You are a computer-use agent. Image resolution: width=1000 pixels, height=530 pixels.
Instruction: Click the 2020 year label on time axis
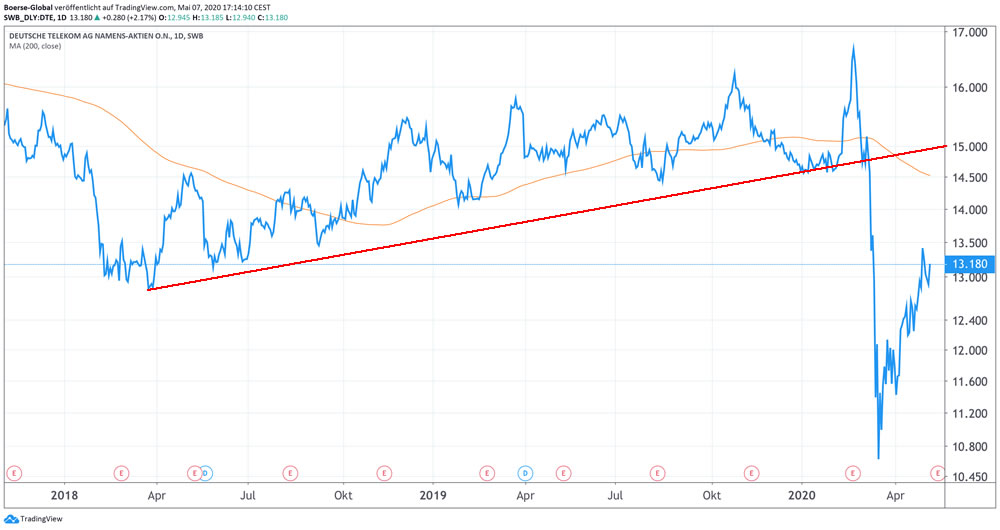(802, 495)
